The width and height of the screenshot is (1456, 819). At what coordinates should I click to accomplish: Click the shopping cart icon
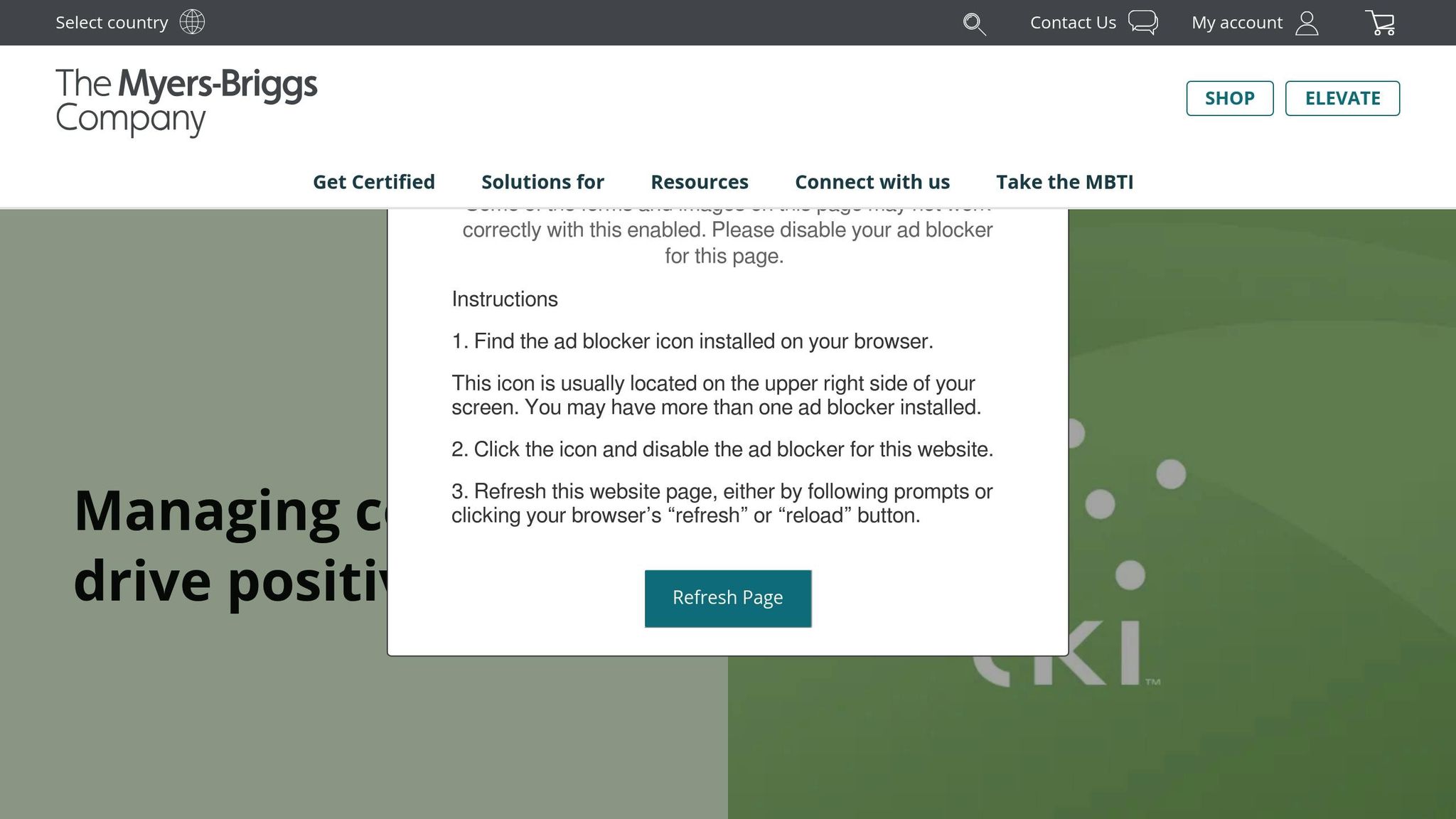tap(1382, 22)
